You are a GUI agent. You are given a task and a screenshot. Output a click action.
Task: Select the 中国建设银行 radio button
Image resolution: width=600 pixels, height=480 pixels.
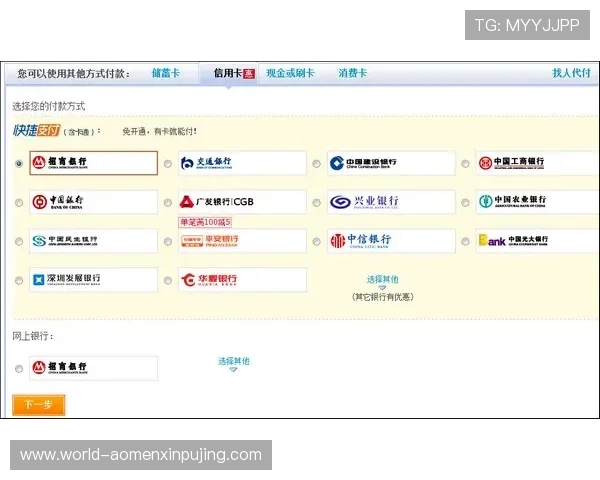tap(316, 164)
